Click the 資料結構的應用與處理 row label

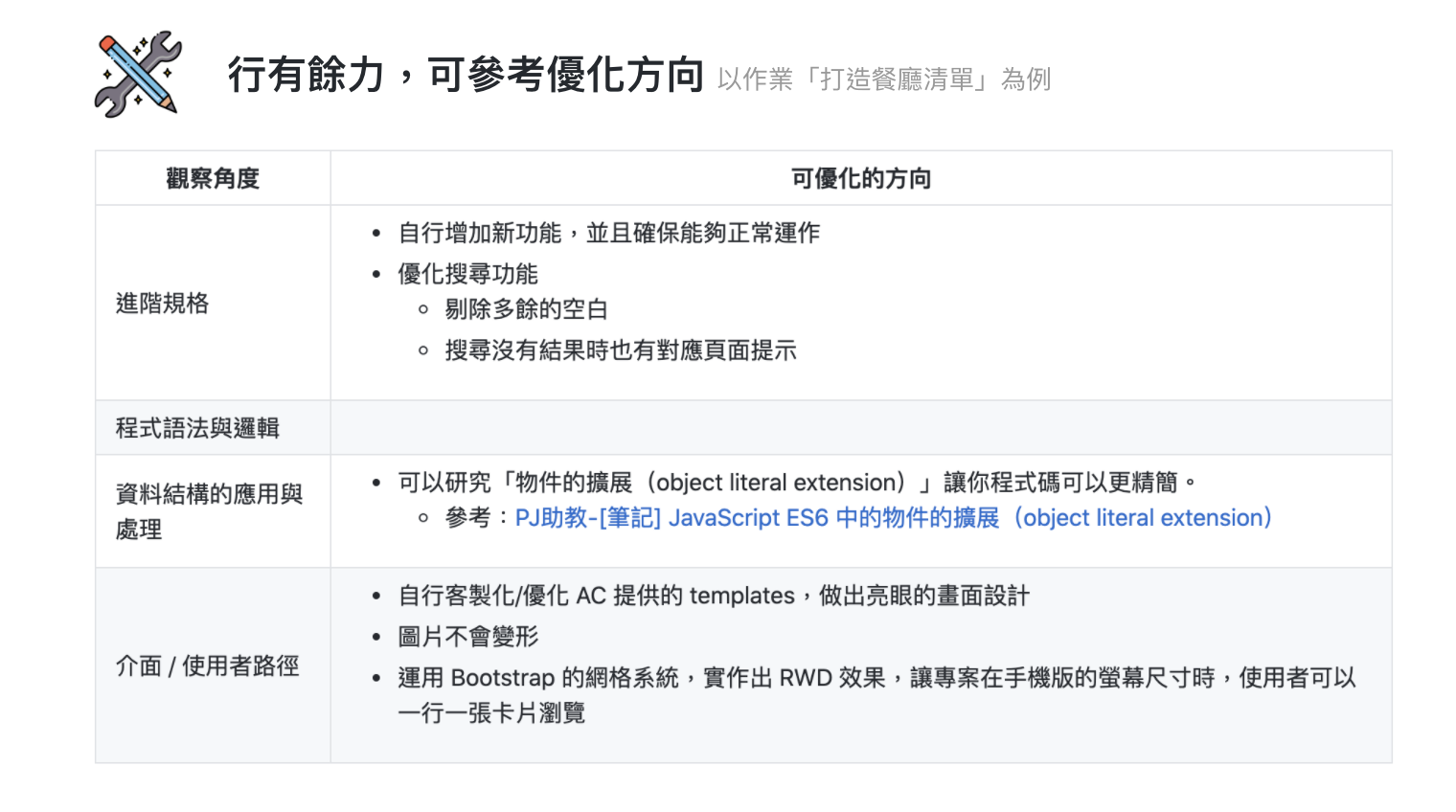tap(209, 511)
